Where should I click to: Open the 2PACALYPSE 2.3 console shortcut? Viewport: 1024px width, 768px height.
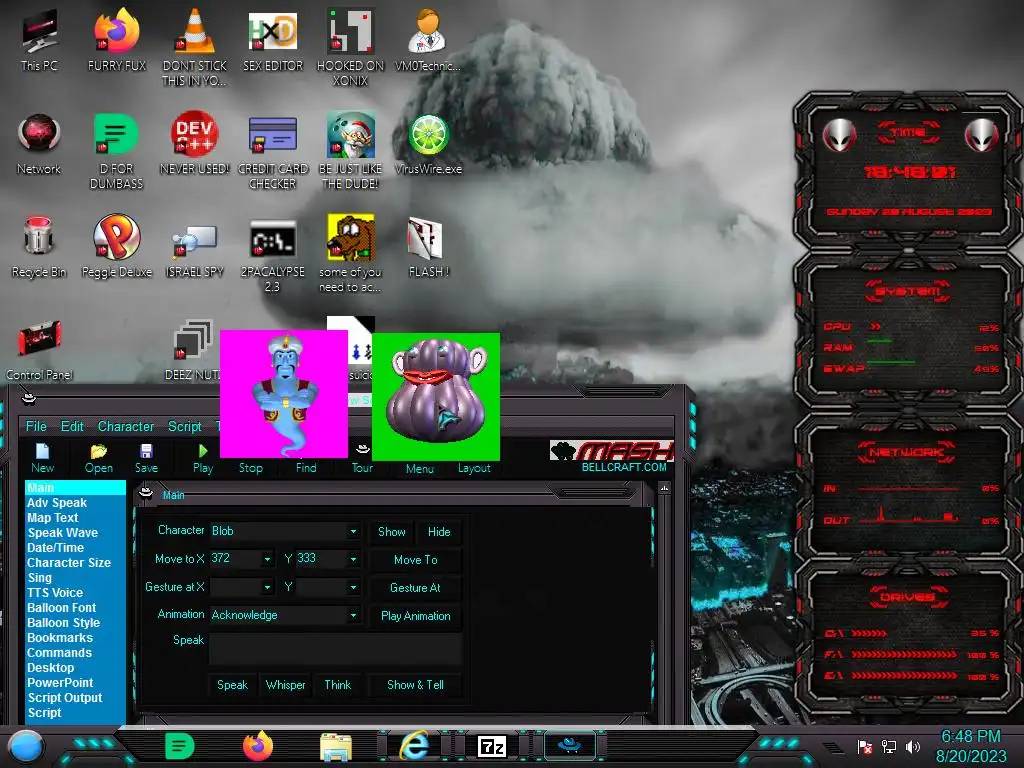[273, 255]
